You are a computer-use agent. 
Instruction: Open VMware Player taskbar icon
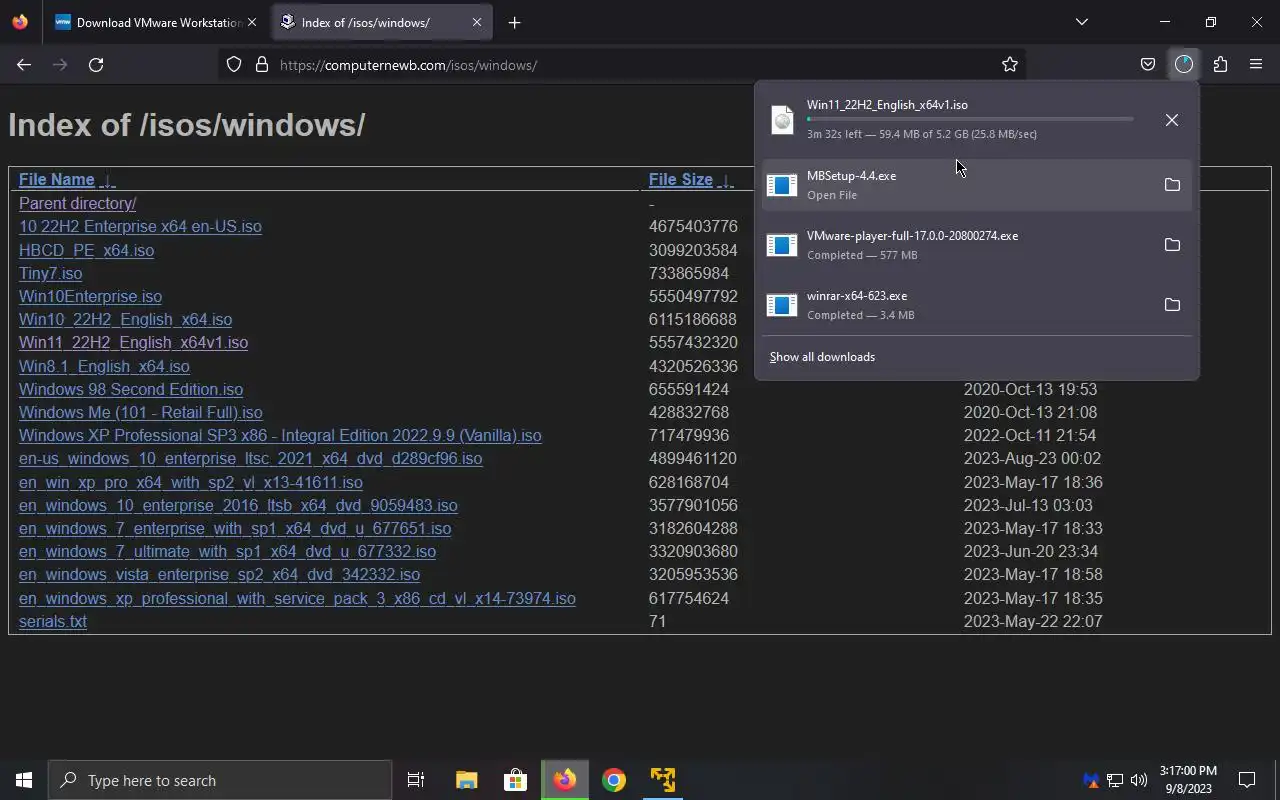pos(663,780)
